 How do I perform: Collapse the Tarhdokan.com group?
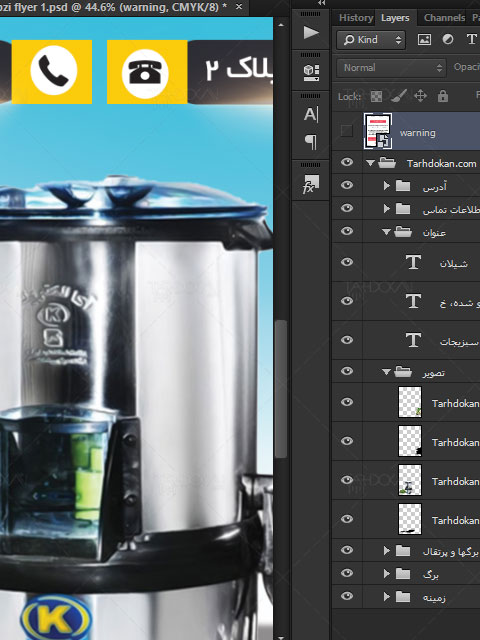pos(370,163)
